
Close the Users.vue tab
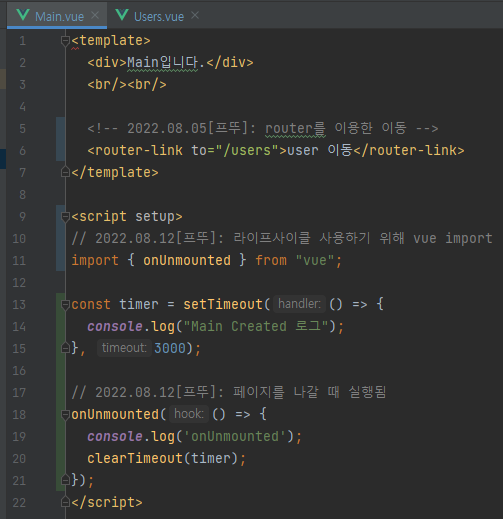coord(195,15)
